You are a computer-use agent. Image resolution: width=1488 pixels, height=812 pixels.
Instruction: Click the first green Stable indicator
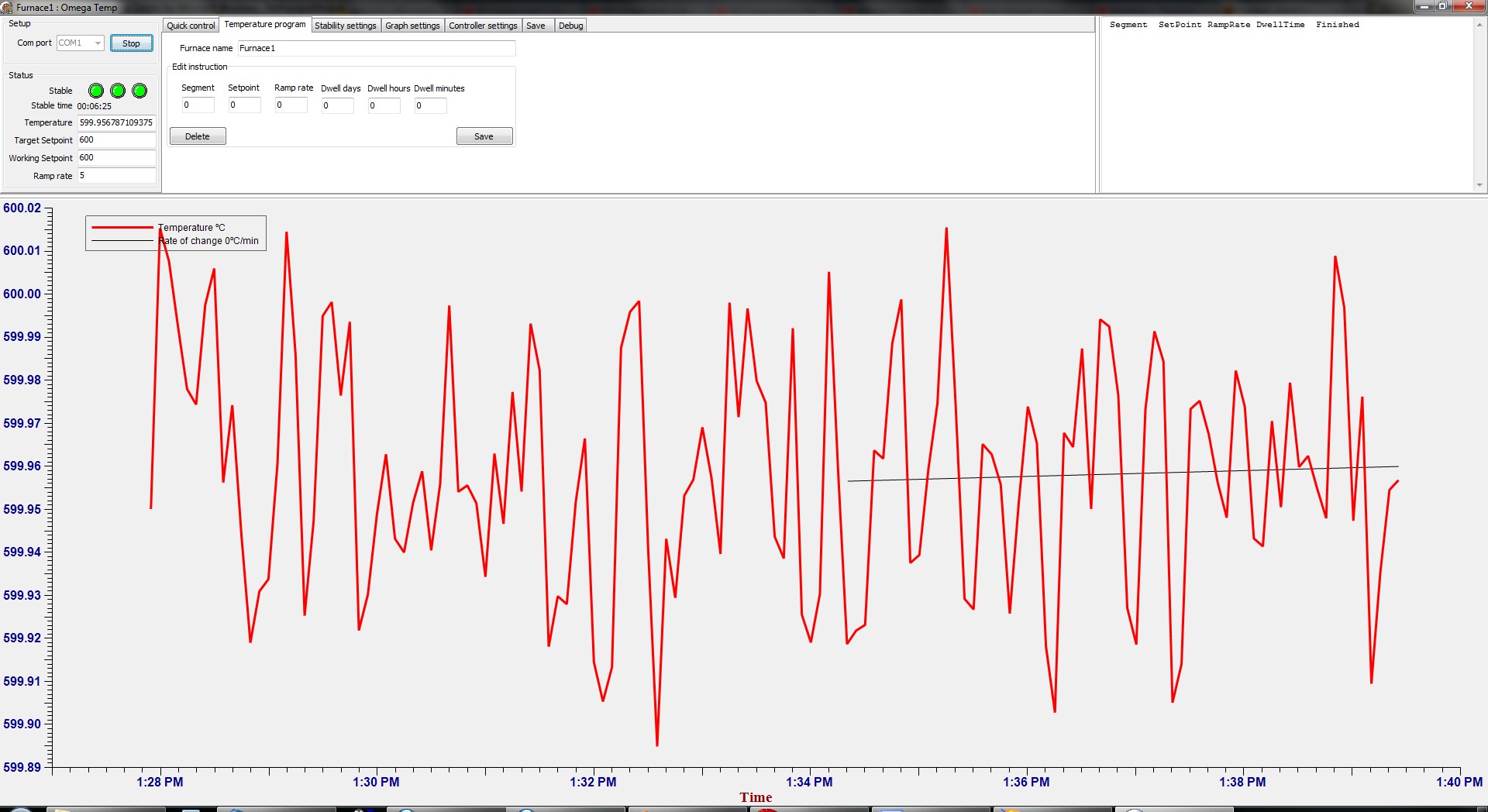pos(96,91)
